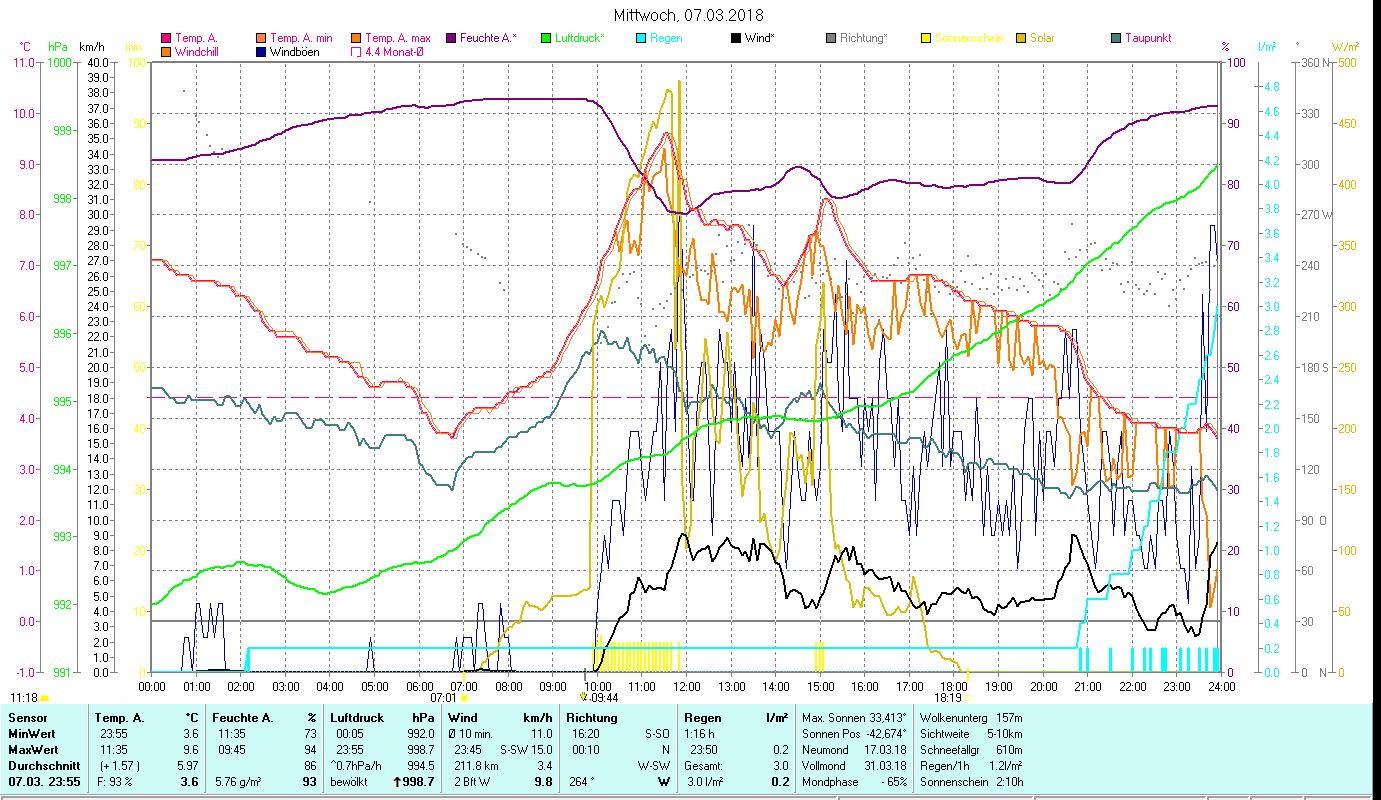Click the chart title Mittwoch, 07.03.2018
Screen dimensions: 1381x800
pyautogui.click(x=689, y=15)
